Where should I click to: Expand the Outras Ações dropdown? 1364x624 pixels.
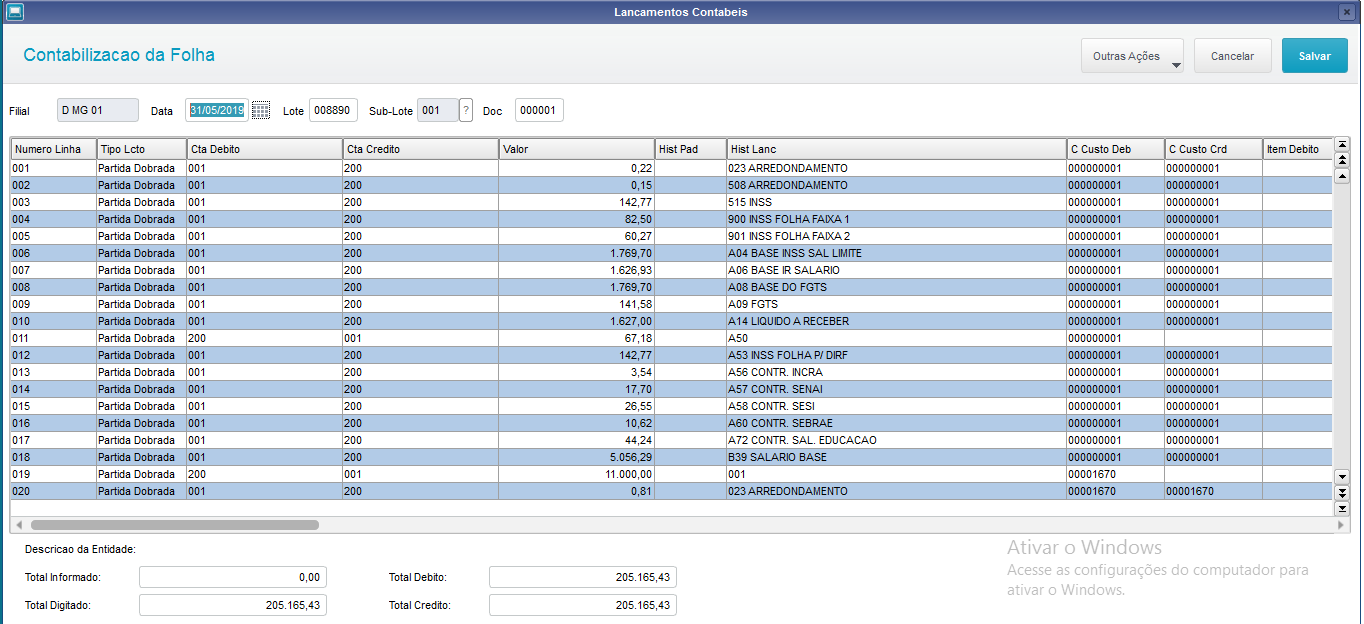tap(1132, 56)
